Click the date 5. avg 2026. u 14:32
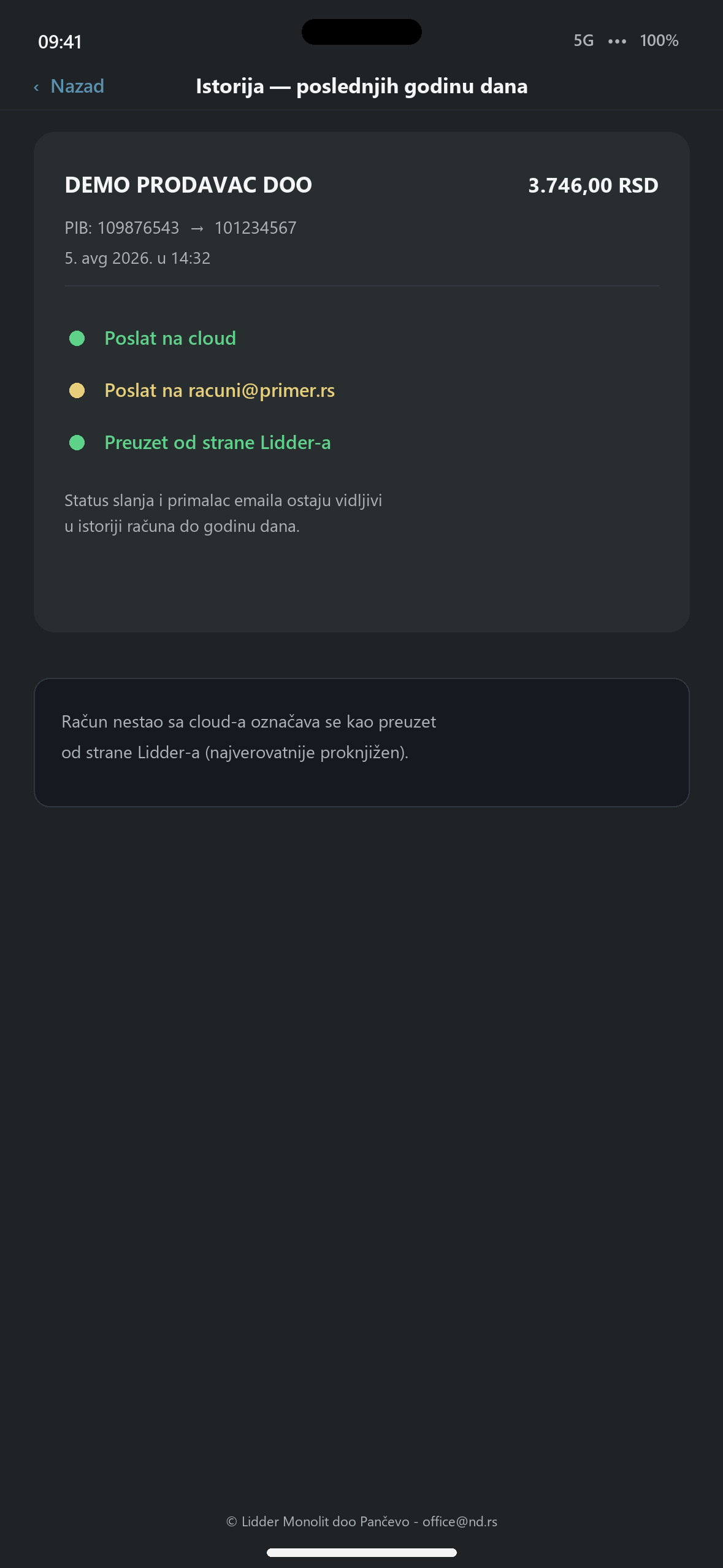The image size is (723, 1568). (137, 258)
